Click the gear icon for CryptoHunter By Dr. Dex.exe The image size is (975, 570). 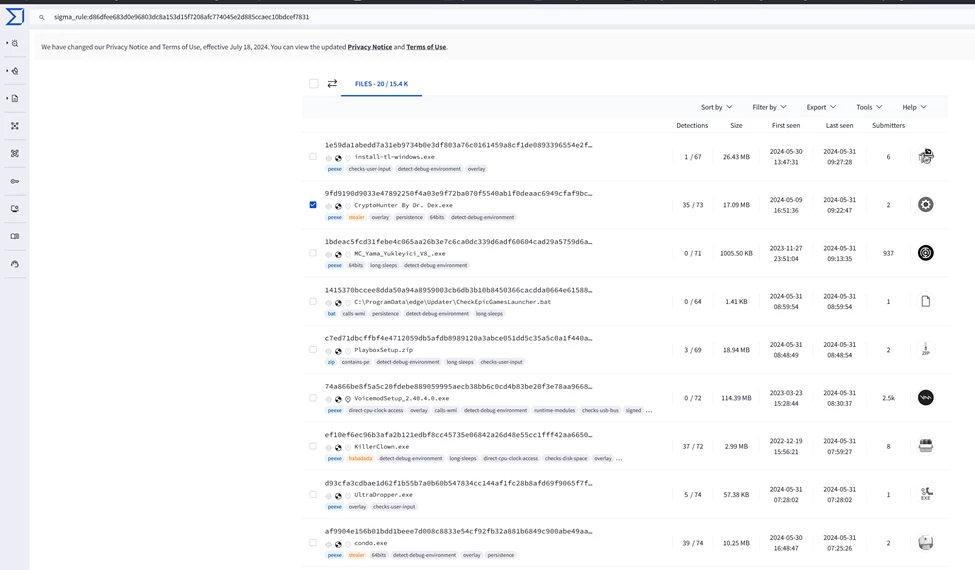click(925, 205)
